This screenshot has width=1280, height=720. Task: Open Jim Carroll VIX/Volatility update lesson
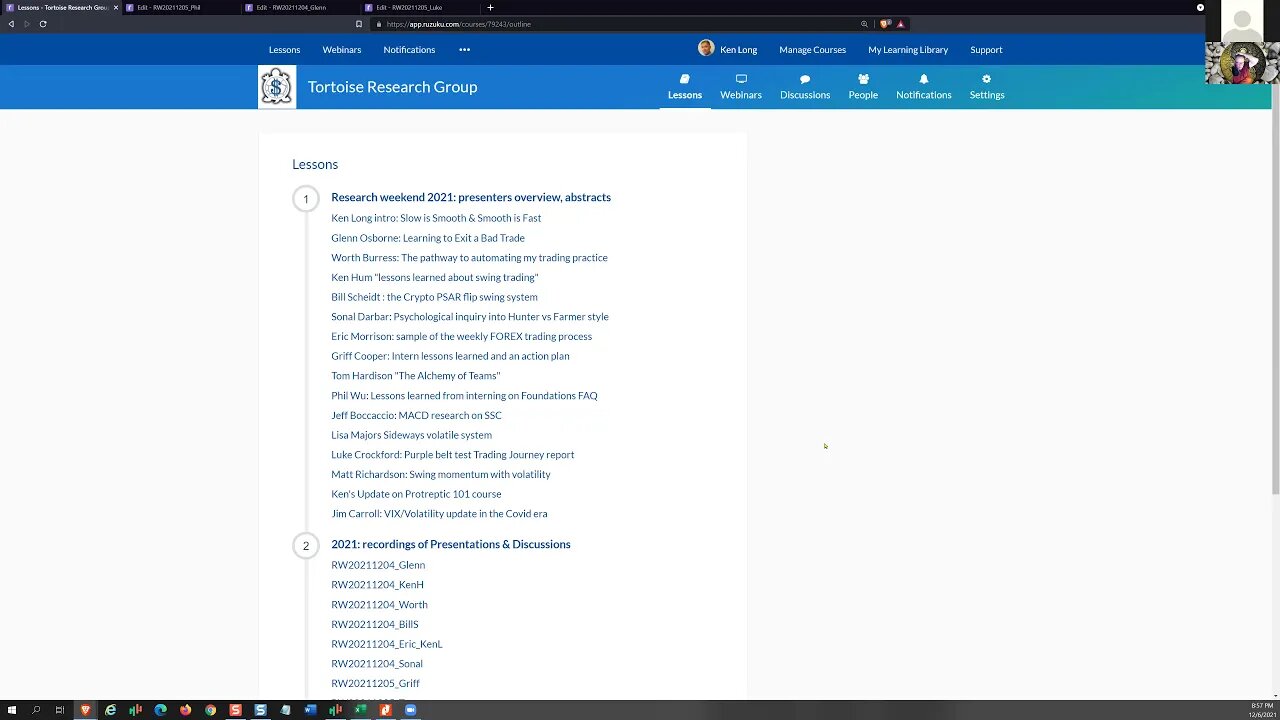[439, 514]
